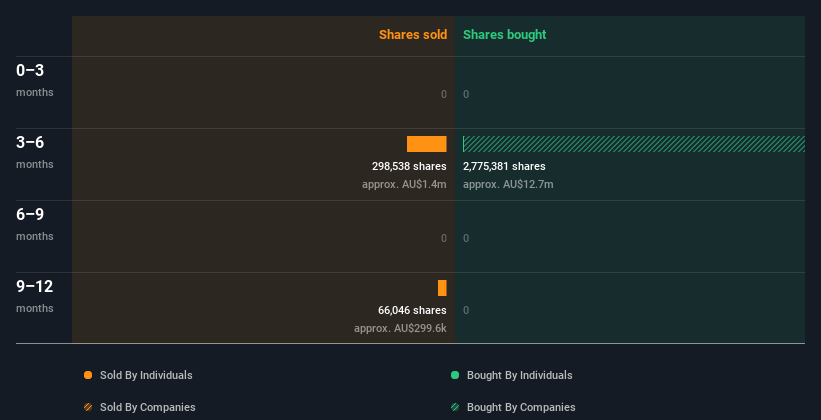Click the 0–3 months row label
The width and height of the screenshot is (821, 420).
click(x=35, y=80)
